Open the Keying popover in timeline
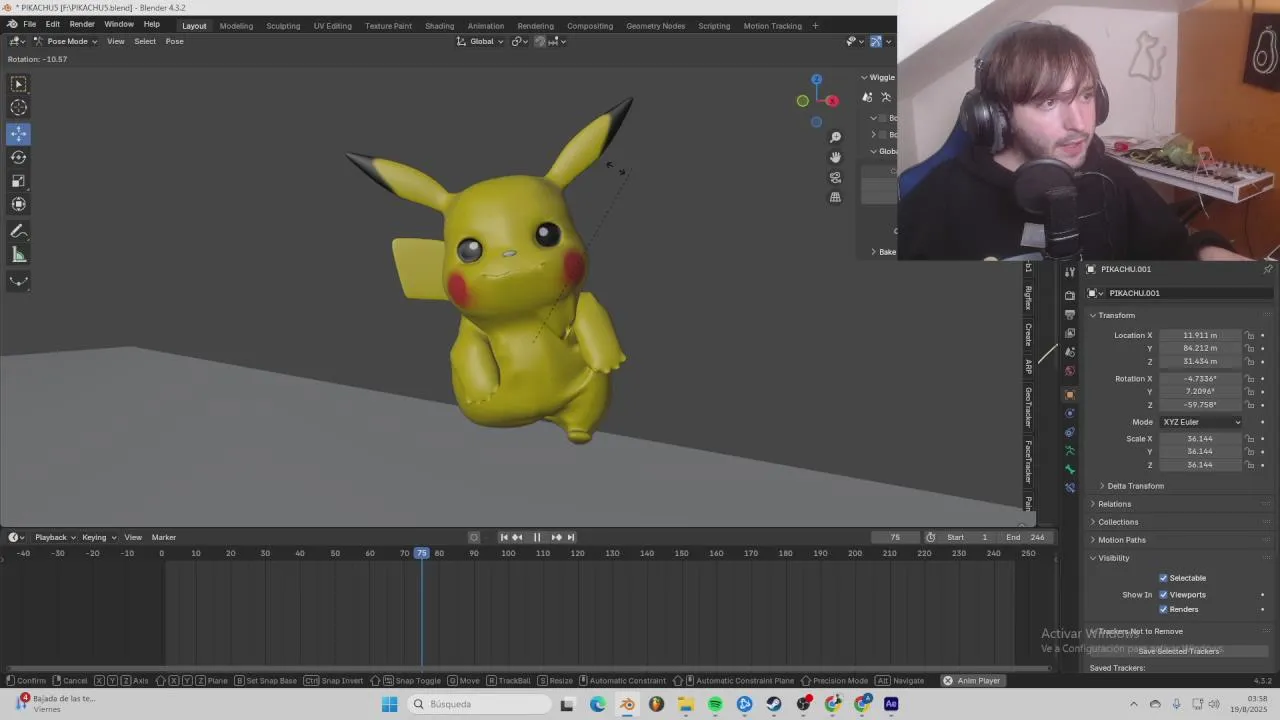This screenshot has height=720, width=1280. pyautogui.click(x=98, y=537)
